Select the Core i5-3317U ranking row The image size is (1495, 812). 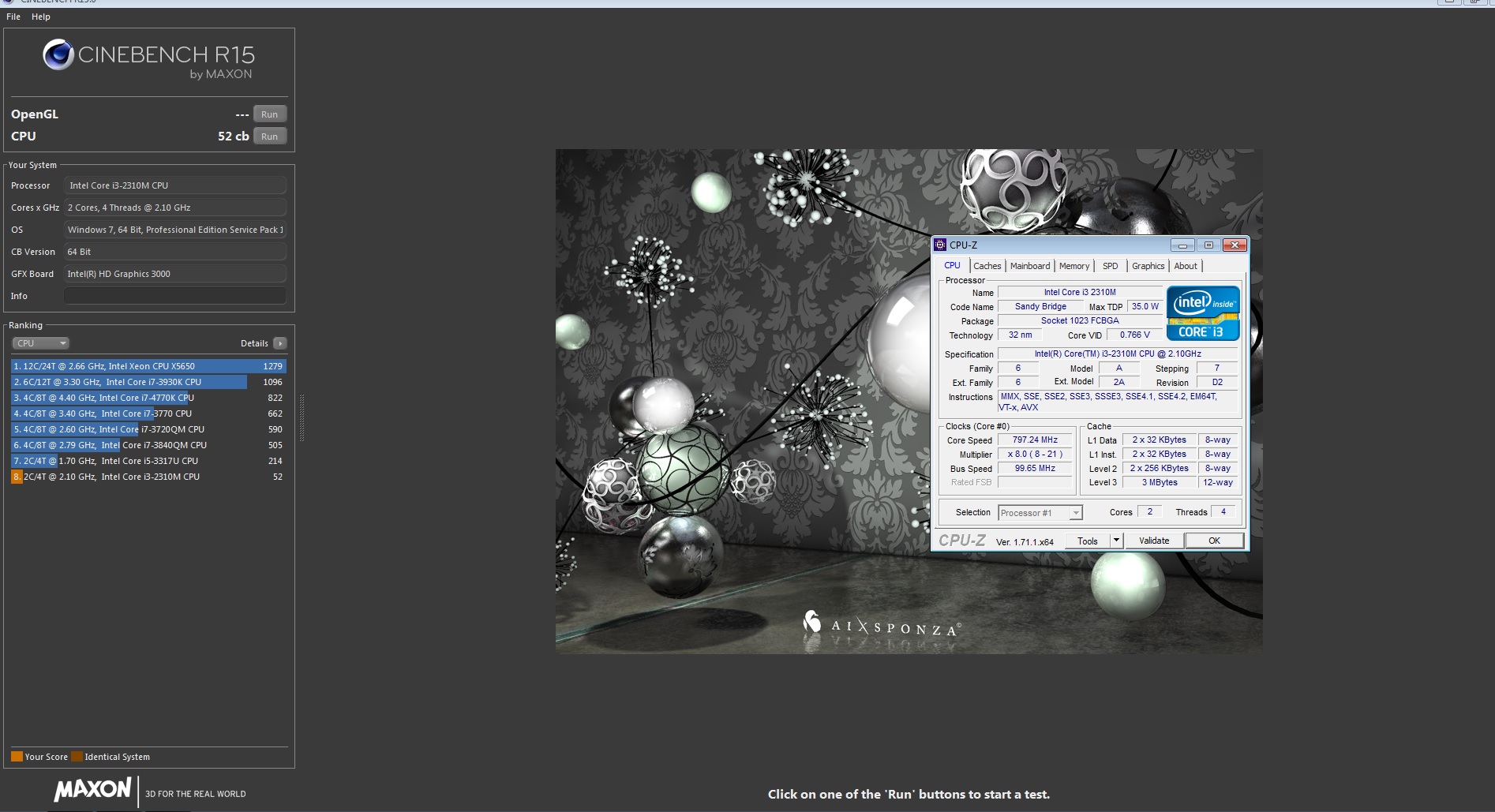pos(148,461)
